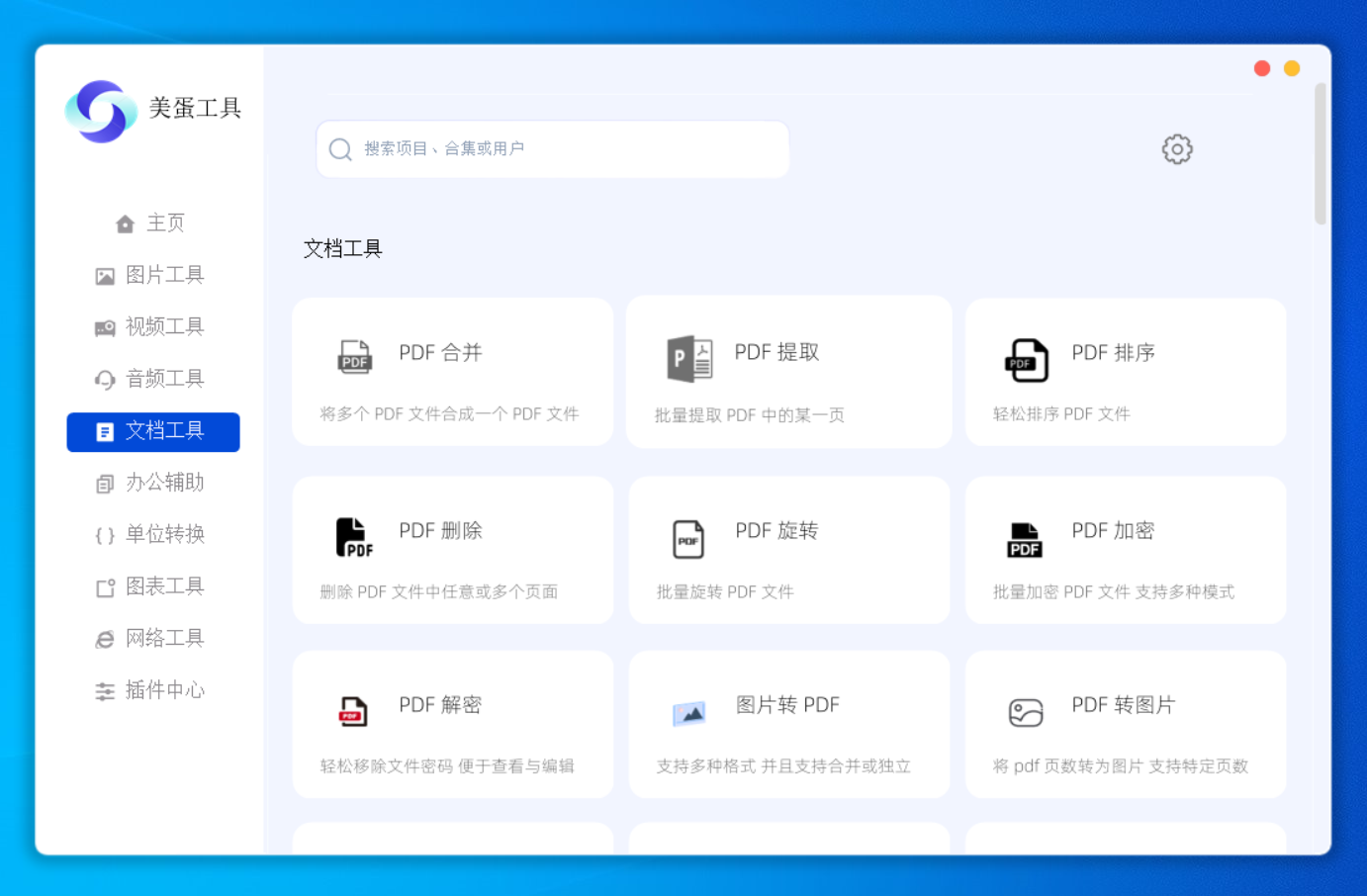The width and height of the screenshot is (1367, 896).
Task: Click the PDF 合并 file icon
Action: tap(354, 357)
